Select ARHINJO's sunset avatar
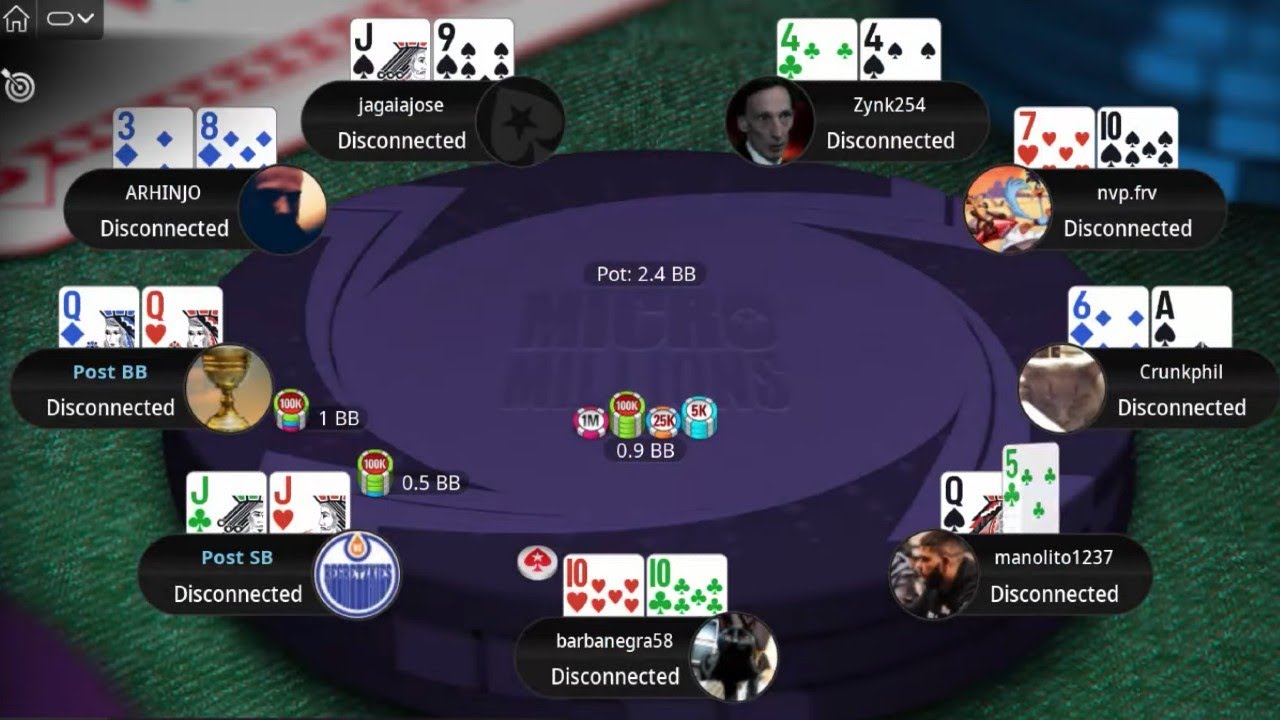Image resolution: width=1280 pixels, height=720 pixels. (283, 209)
